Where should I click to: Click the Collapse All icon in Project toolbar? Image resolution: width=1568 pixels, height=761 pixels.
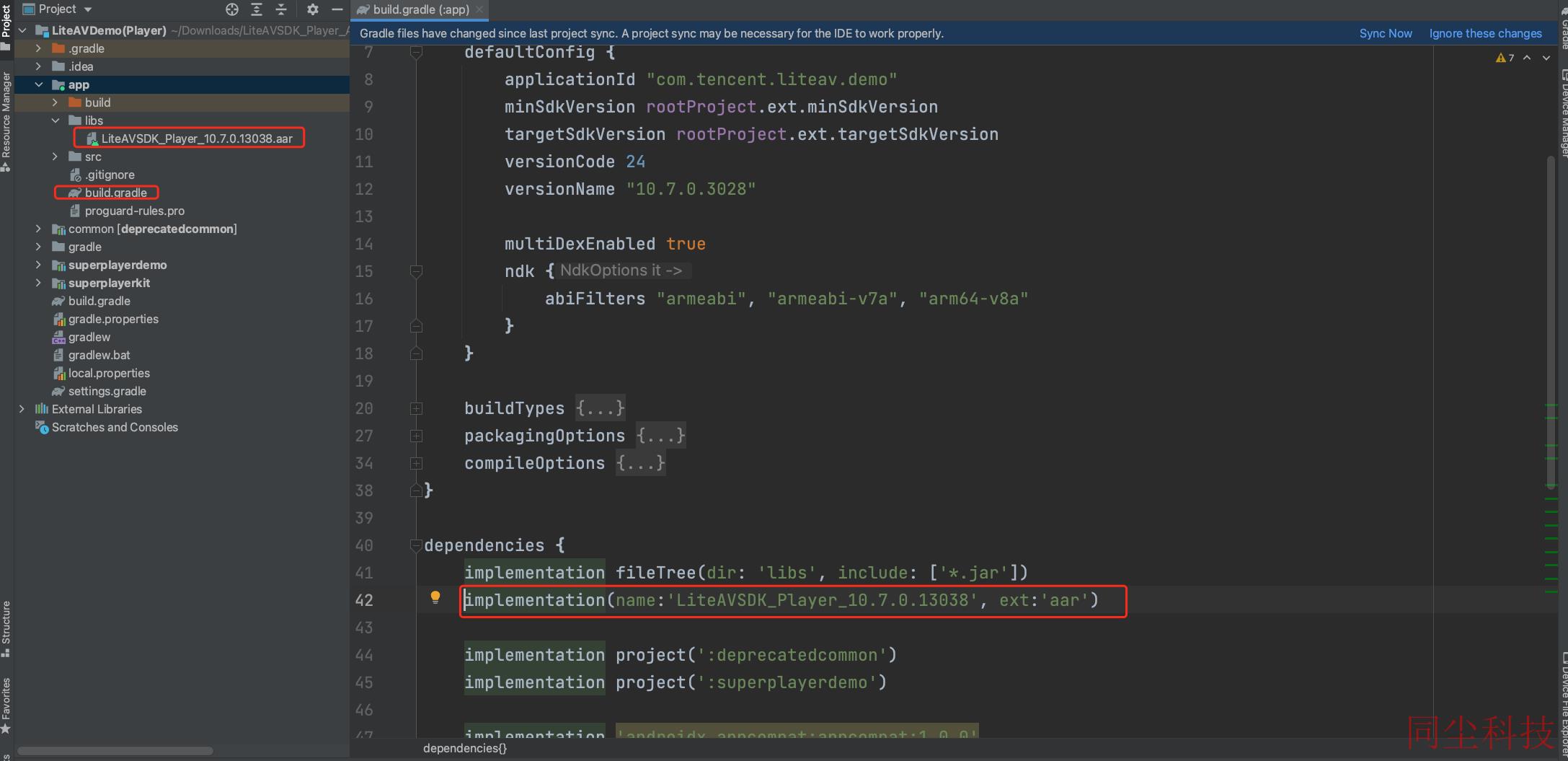(281, 9)
